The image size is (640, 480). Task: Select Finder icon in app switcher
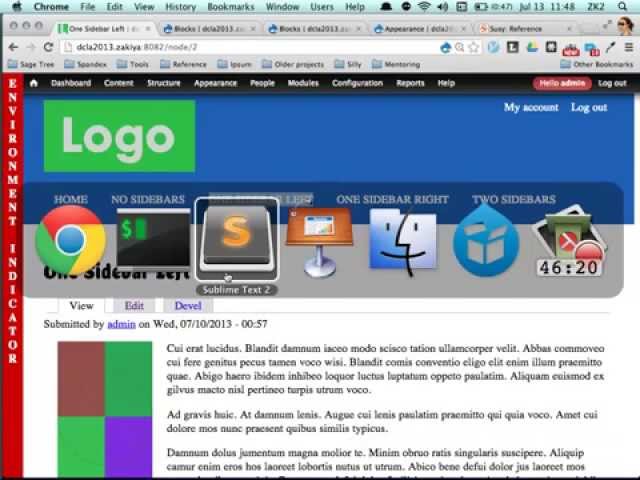click(x=403, y=241)
